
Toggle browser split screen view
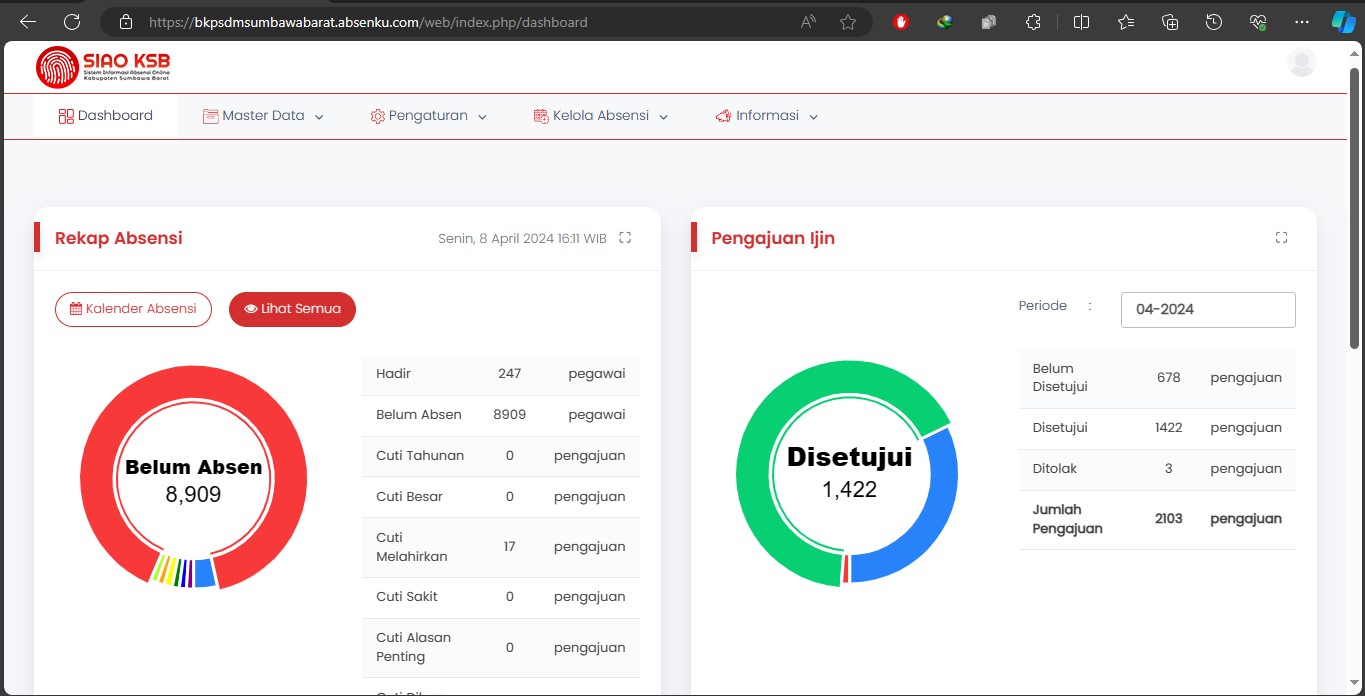[1081, 22]
